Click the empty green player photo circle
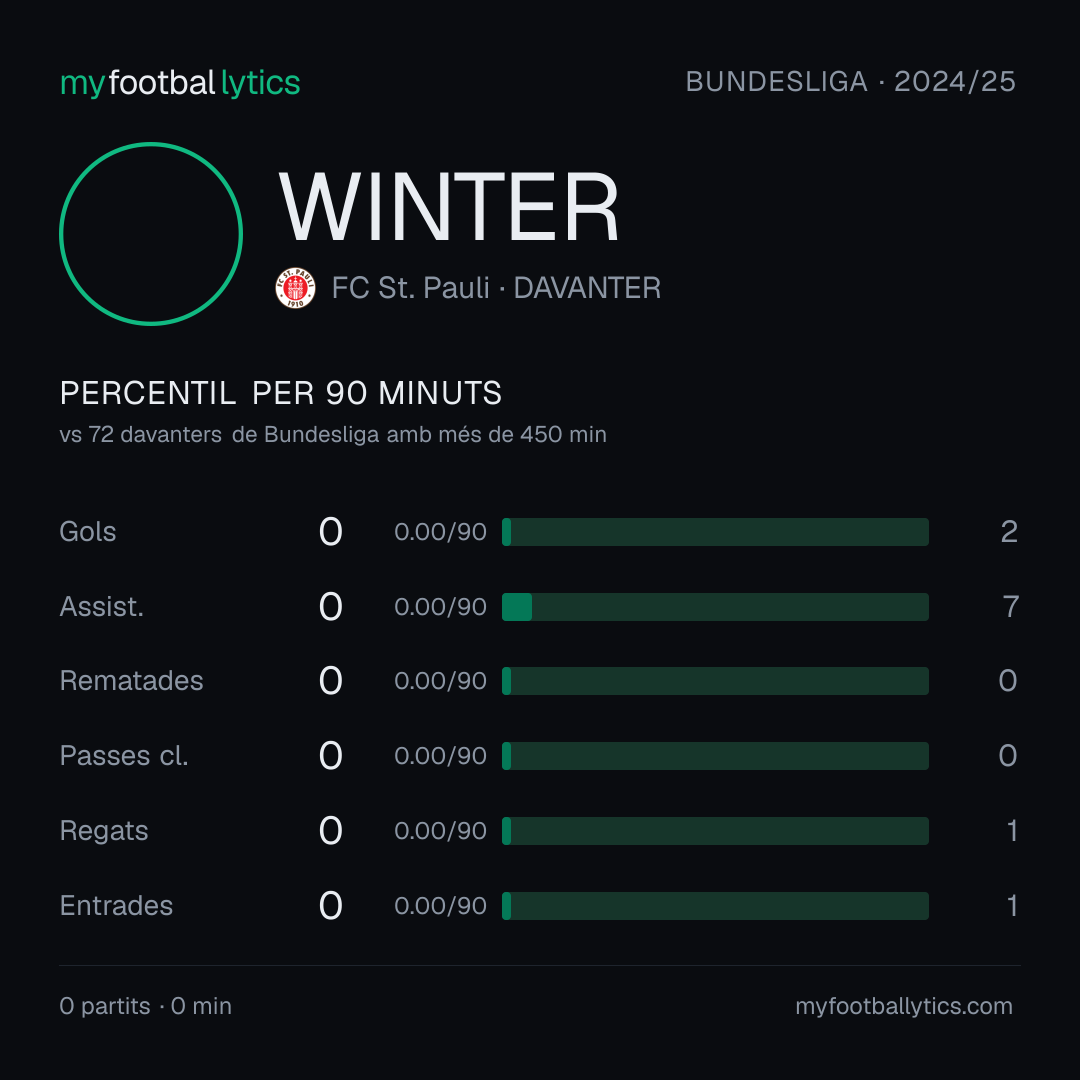Viewport: 1080px width, 1080px height. click(x=151, y=233)
